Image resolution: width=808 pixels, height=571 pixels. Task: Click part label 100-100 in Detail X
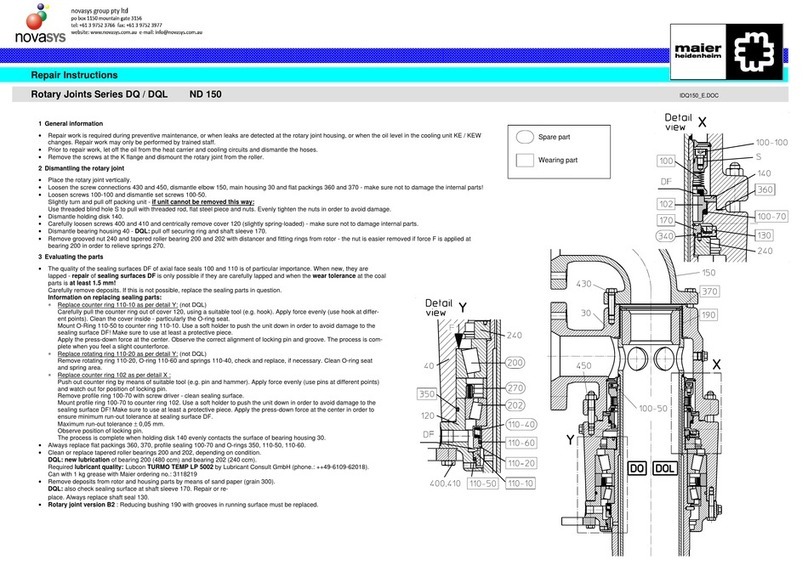771,142
